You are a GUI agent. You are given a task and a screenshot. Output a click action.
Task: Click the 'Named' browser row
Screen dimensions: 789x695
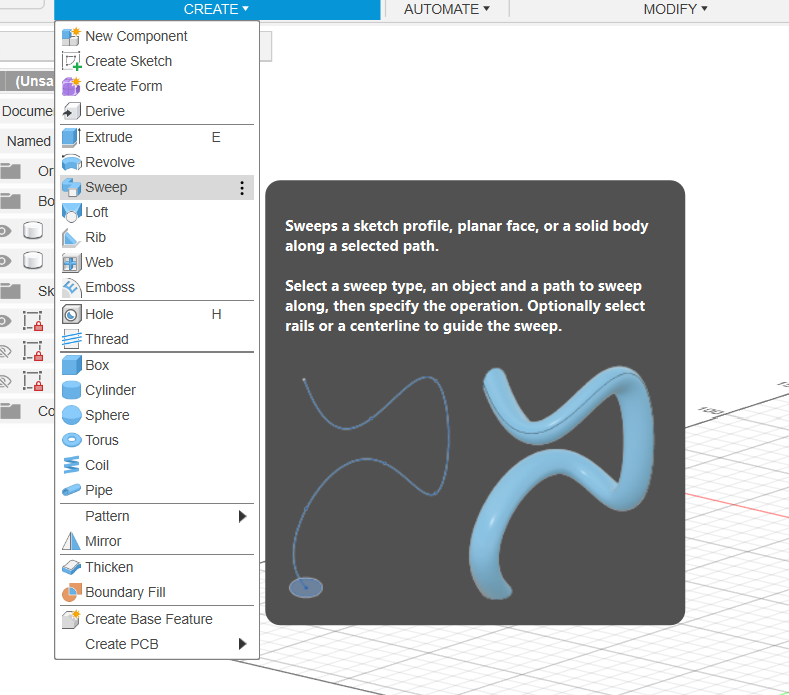[27, 141]
